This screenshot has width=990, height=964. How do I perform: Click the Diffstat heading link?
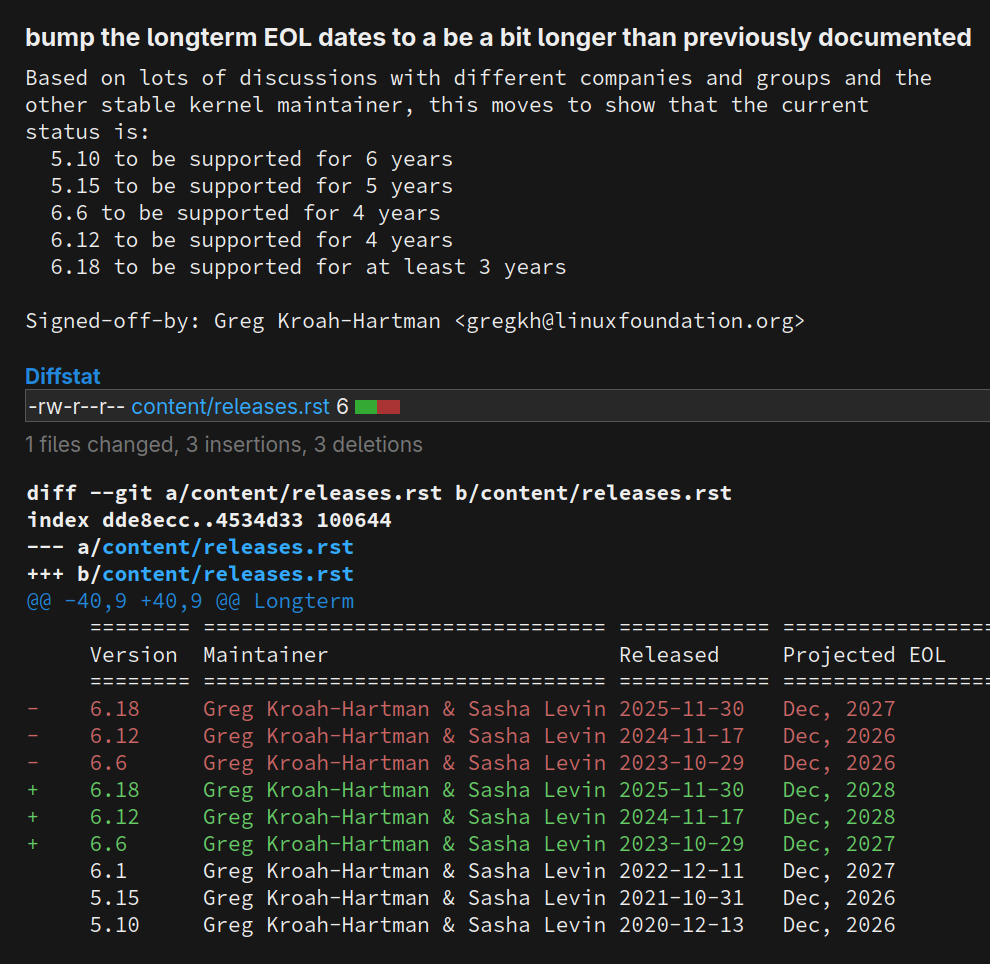point(62,377)
